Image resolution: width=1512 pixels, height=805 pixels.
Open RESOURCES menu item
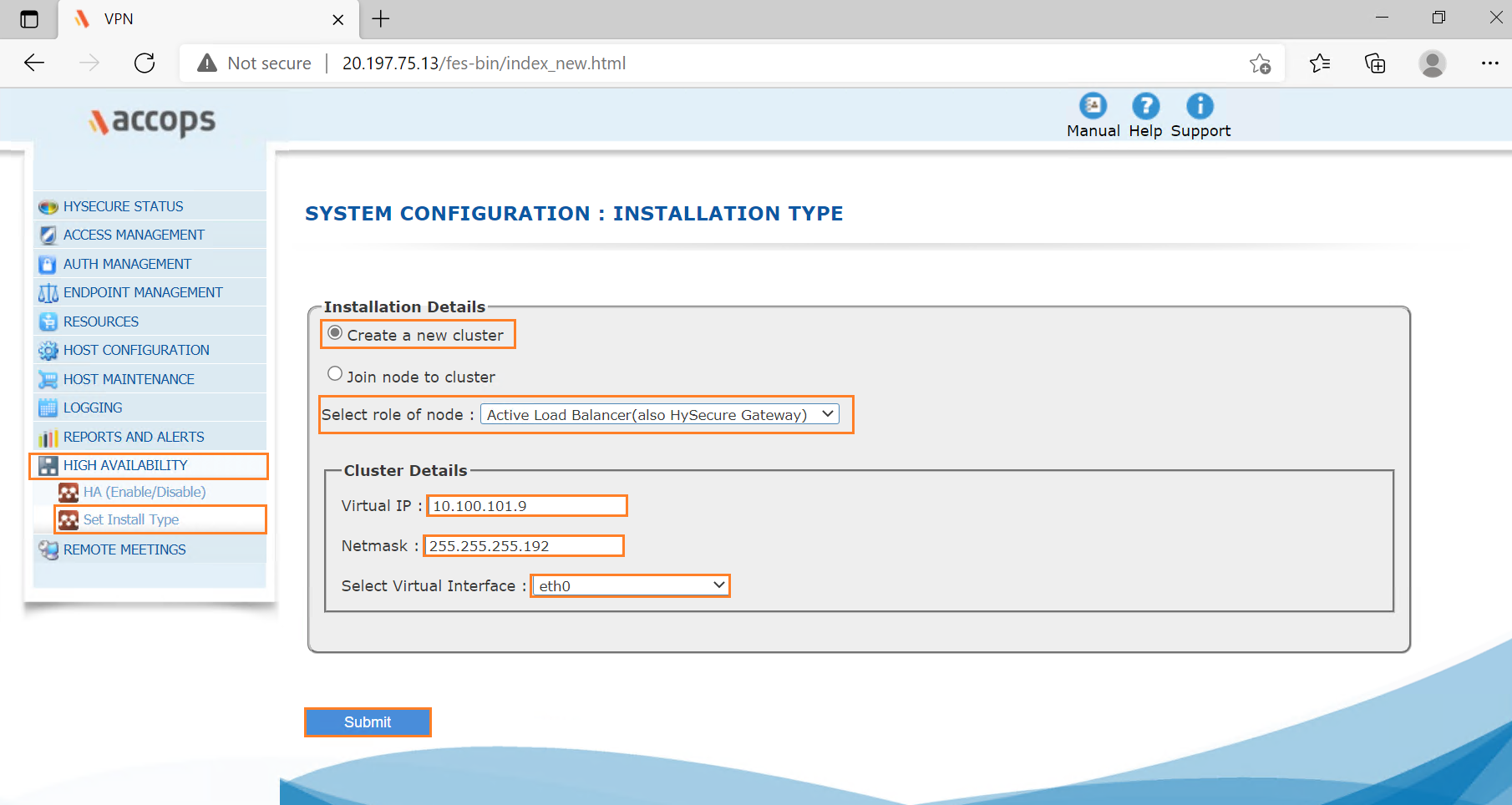101,321
